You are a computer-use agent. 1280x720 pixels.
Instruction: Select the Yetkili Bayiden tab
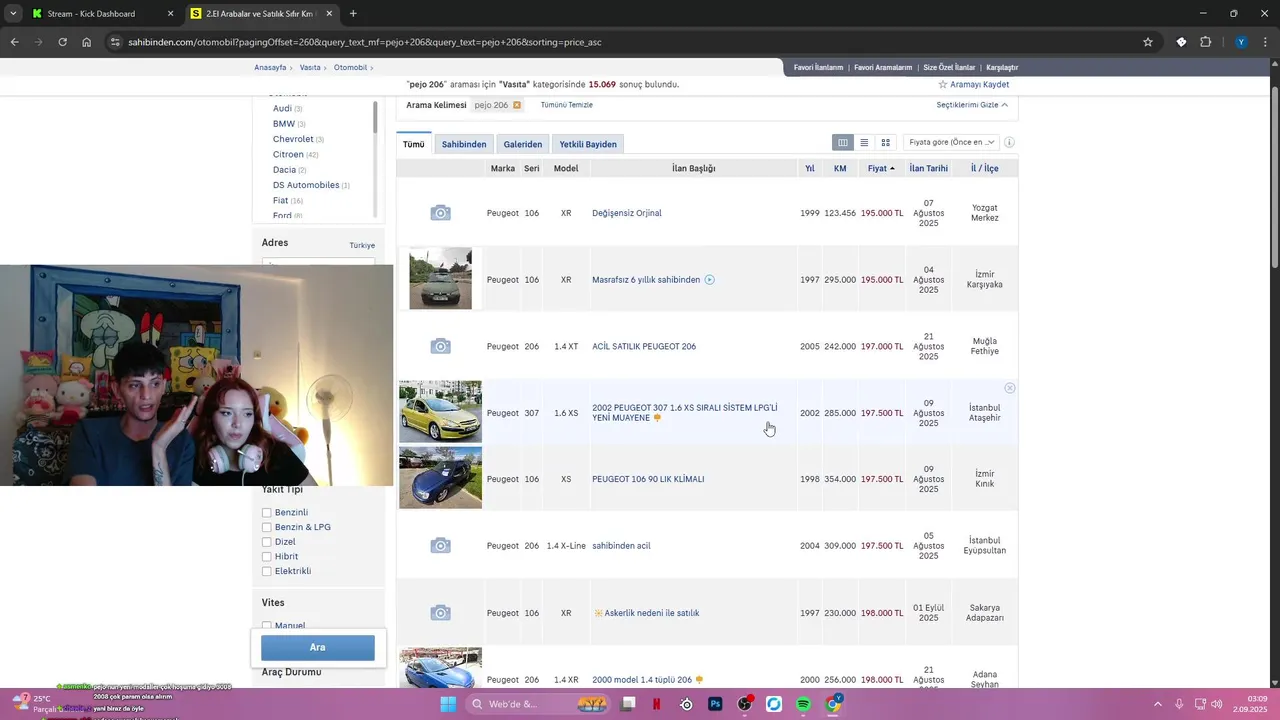coord(588,144)
